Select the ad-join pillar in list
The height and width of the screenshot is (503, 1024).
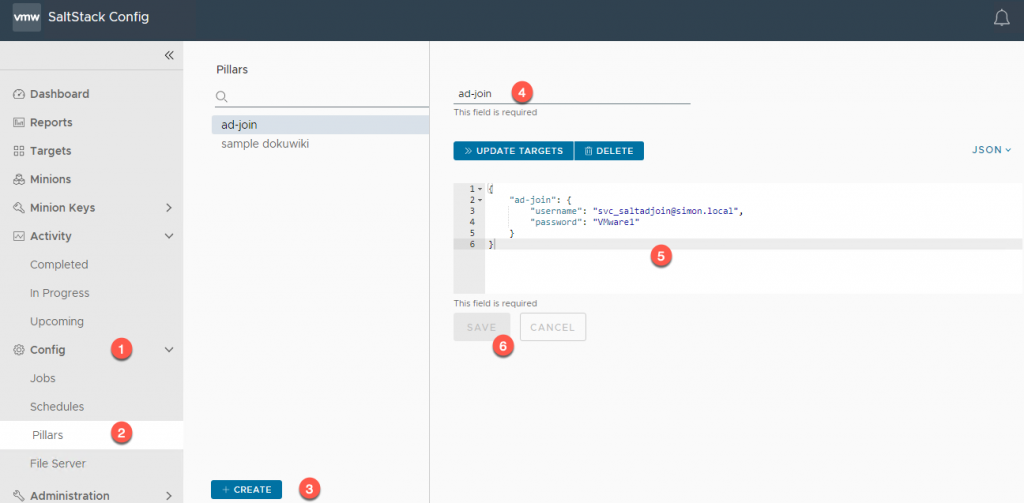coord(320,124)
